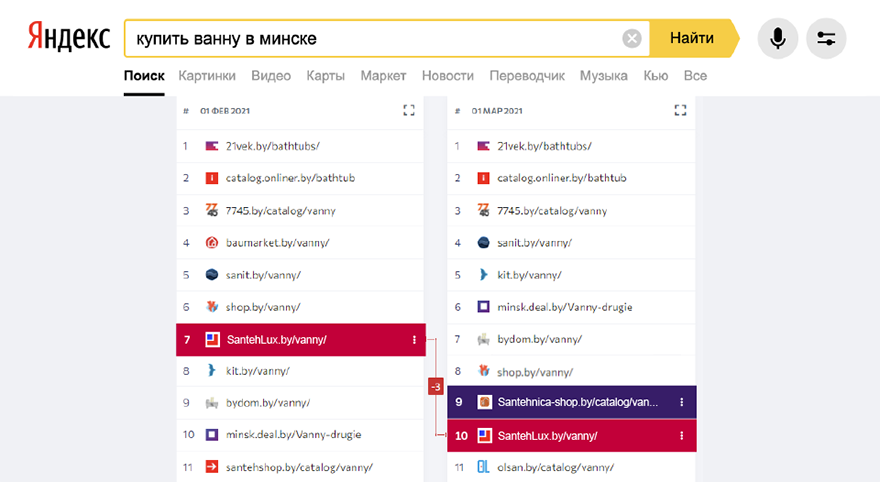The height and width of the screenshot is (482, 880).
Task: Open three-dot menu for SantehLux in February list
Action: pyautogui.click(x=414, y=340)
